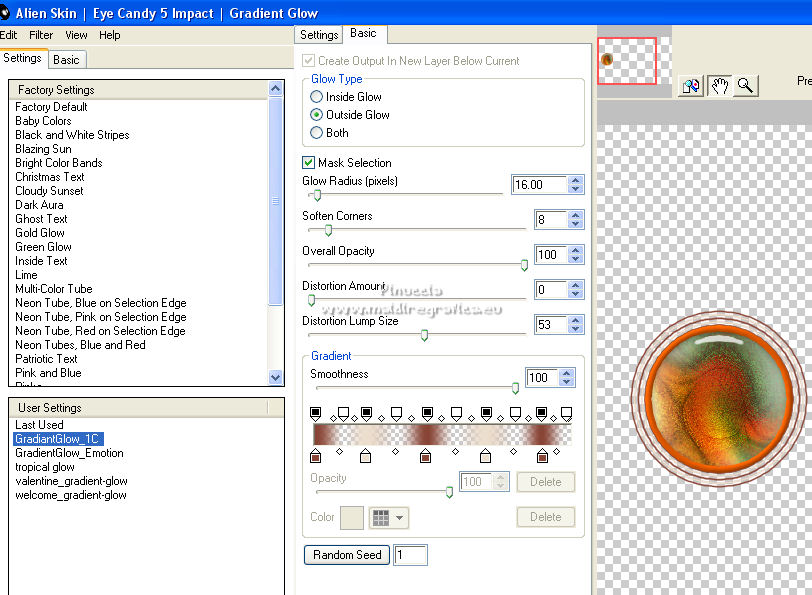Switch to the left Basic tab
Viewport: 812px width, 595px height.
66,60
